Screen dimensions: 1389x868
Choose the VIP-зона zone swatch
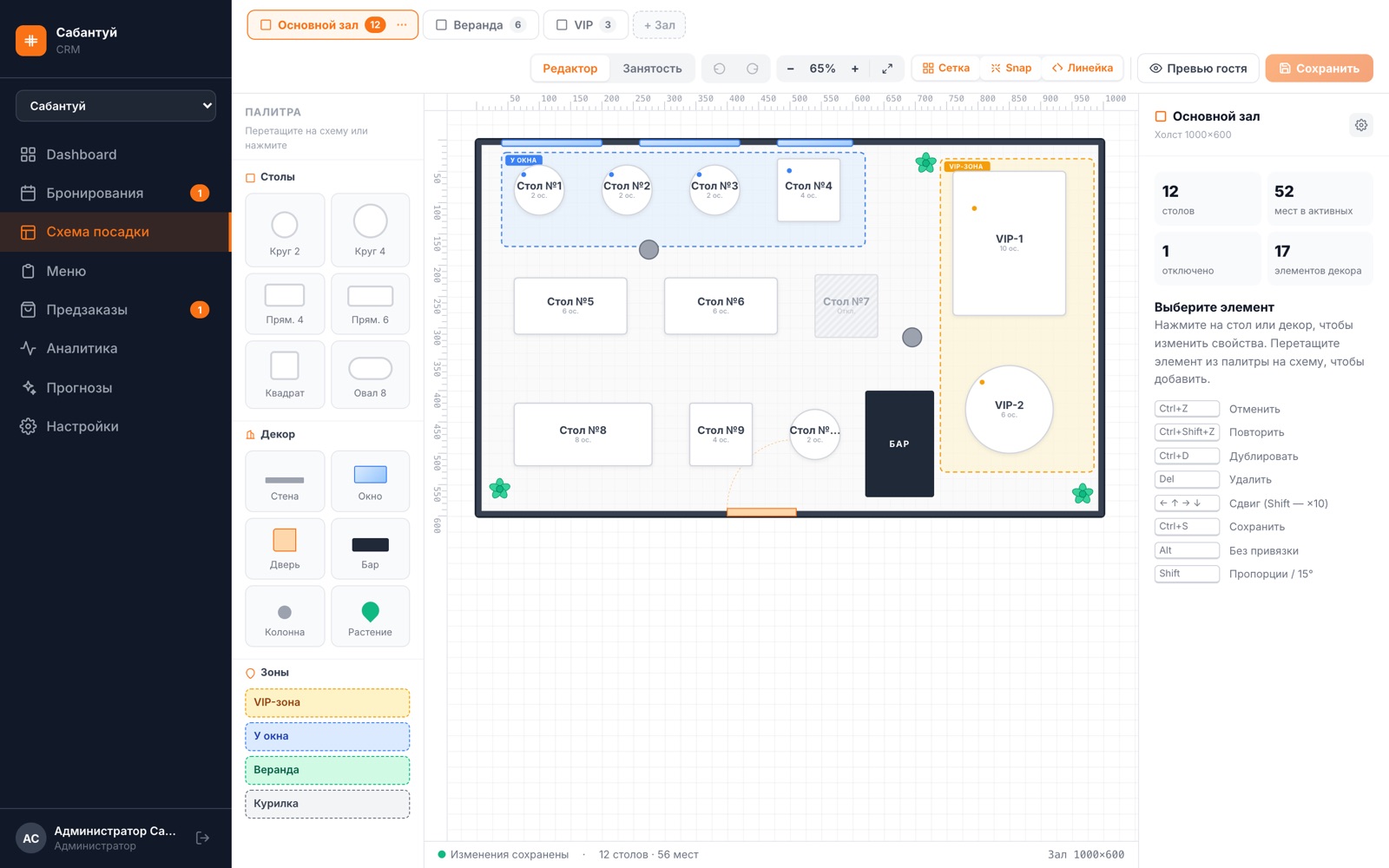click(x=327, y=703)
